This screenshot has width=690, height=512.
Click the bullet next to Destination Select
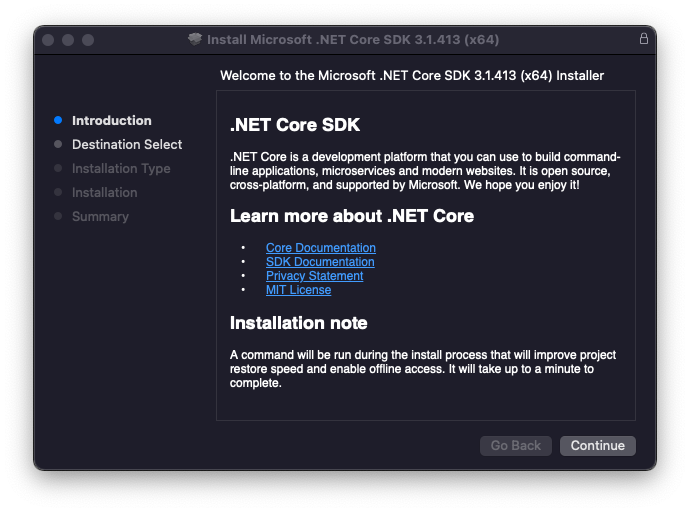pos(58,144)
